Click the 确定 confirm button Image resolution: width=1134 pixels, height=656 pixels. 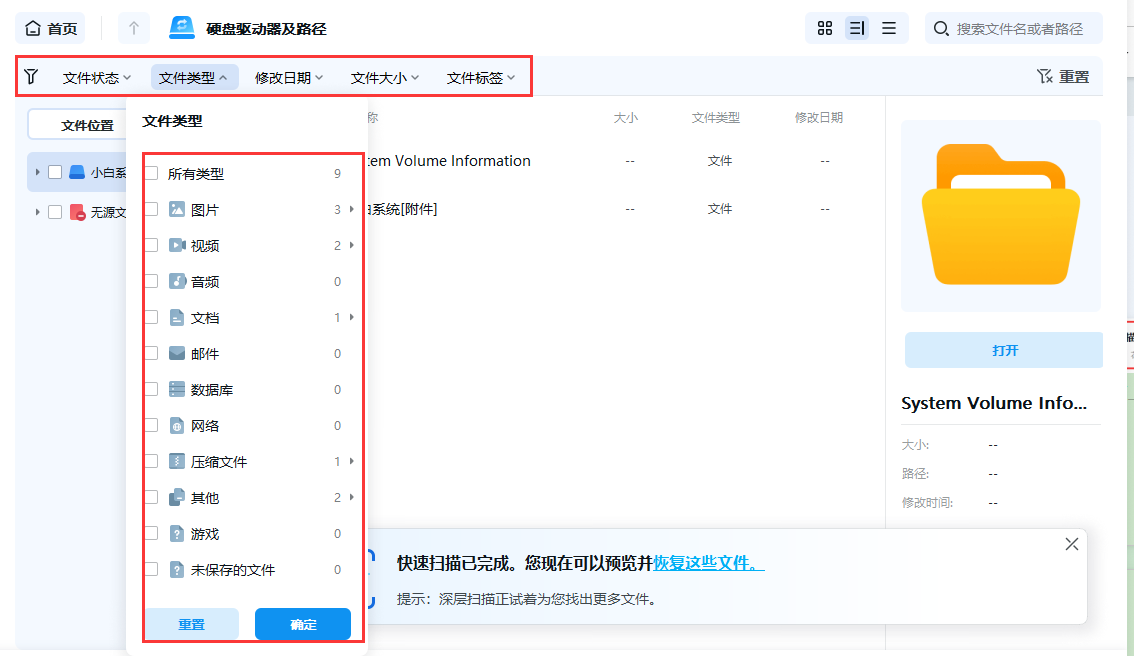pyautogui.click(x=302, y=624)
